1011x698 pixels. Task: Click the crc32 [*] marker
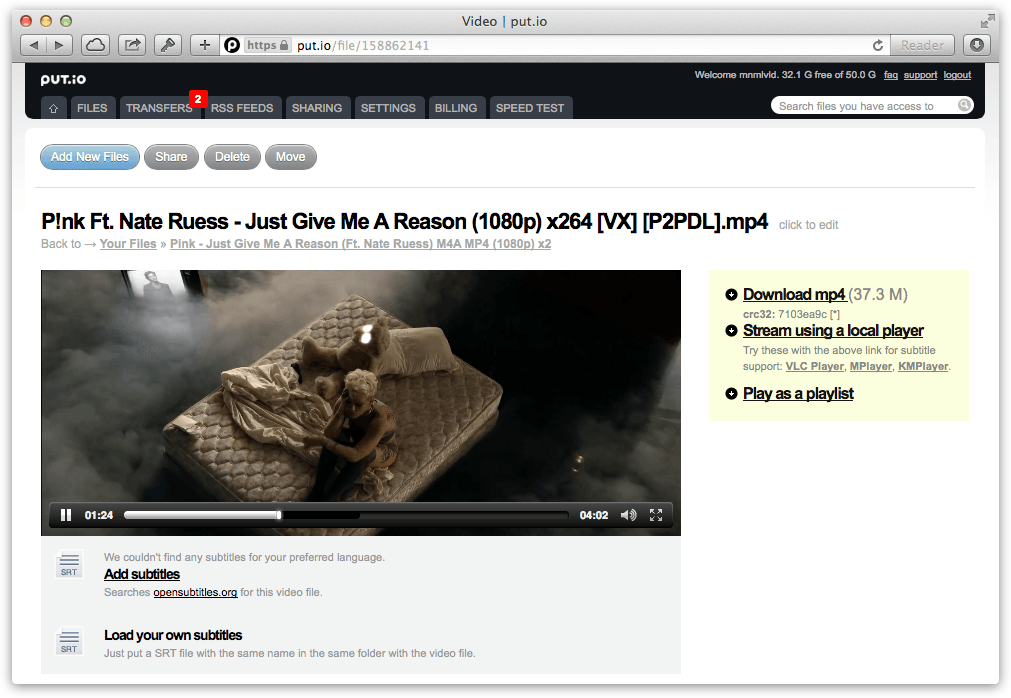coord(834,315)
